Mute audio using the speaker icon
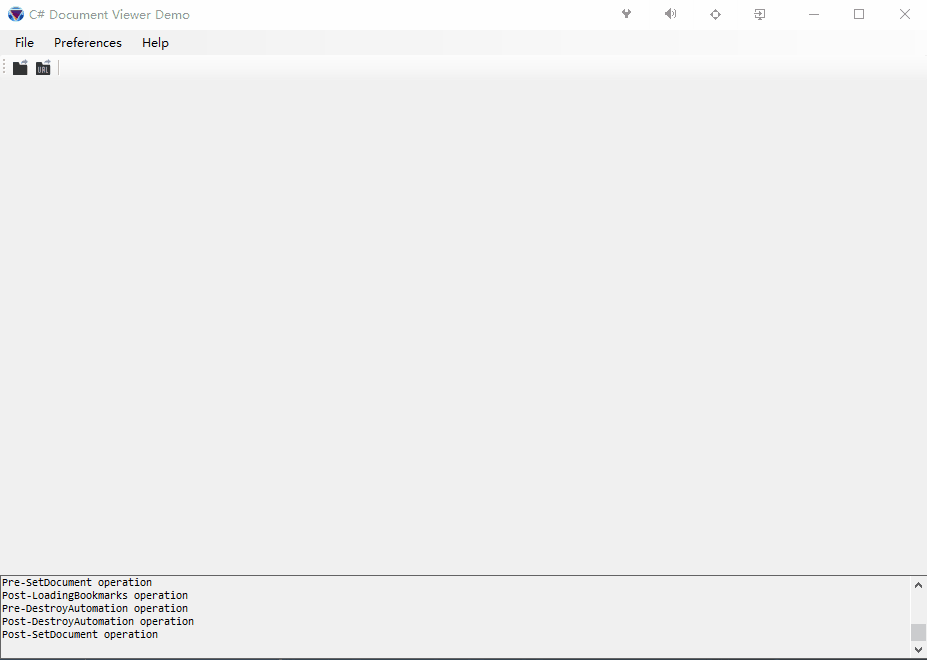This screenshot has height=660, width=927. pyautogui.click(x=670, y=14)
